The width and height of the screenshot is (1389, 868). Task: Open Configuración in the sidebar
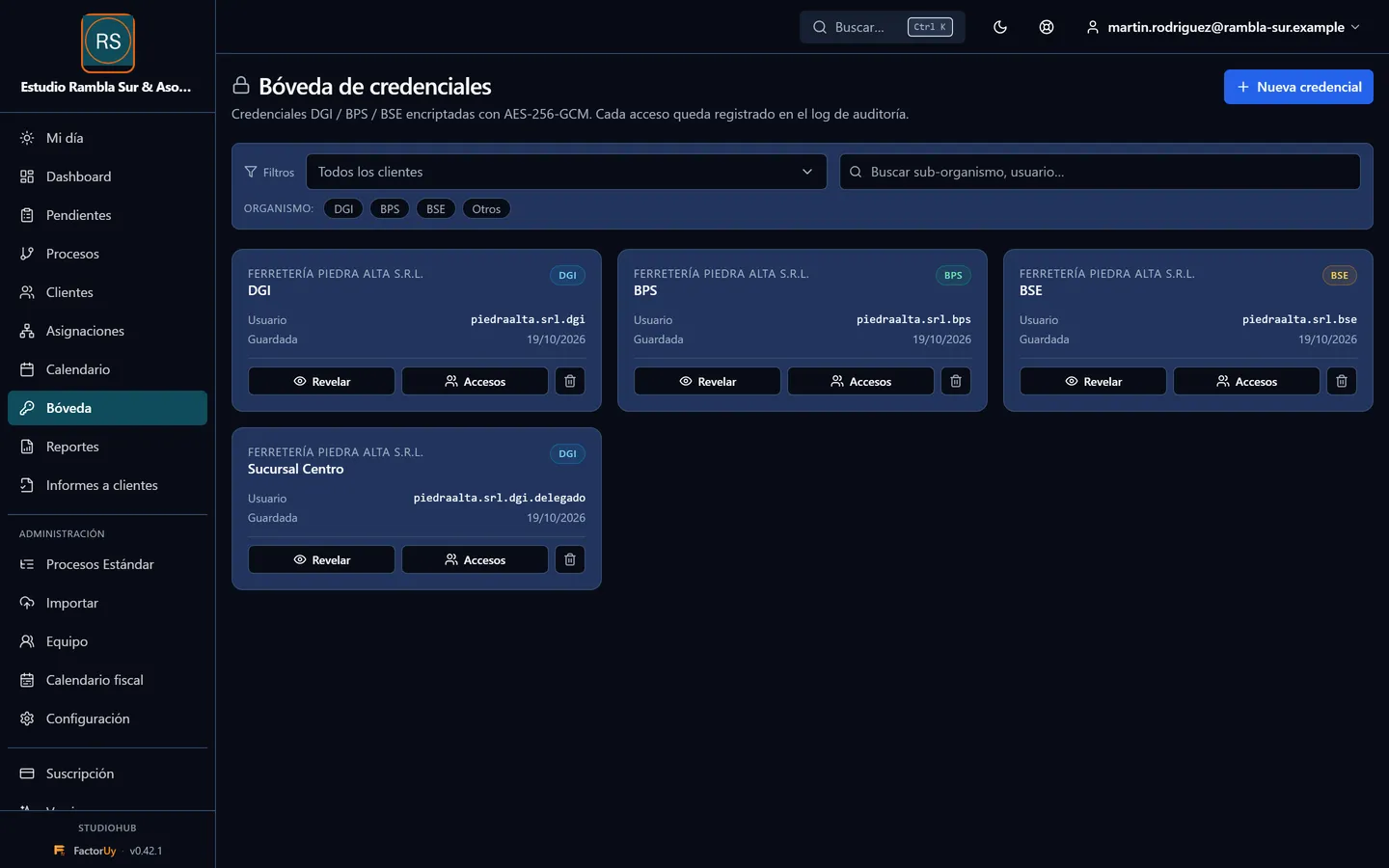107,719
